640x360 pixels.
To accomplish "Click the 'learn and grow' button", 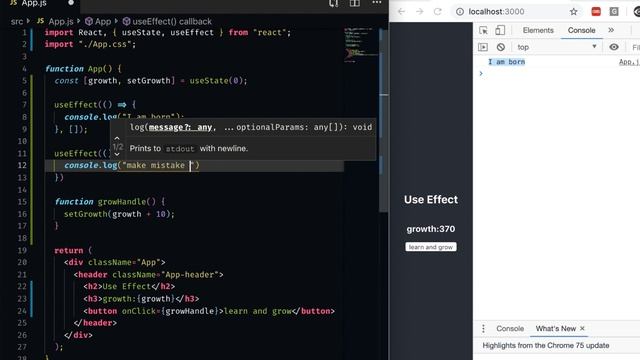I will coord(431,247).
